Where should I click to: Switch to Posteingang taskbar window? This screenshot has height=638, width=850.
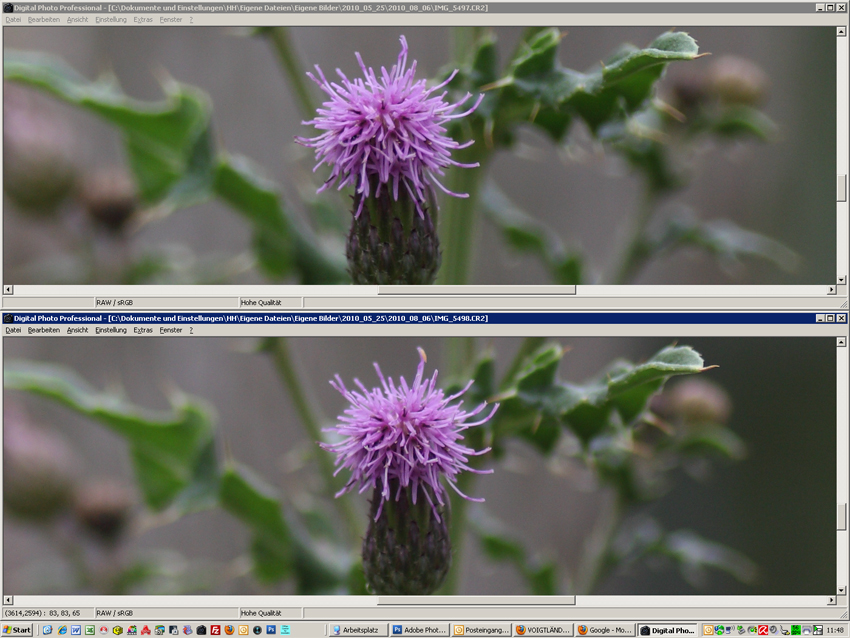[x=480, y=630]
